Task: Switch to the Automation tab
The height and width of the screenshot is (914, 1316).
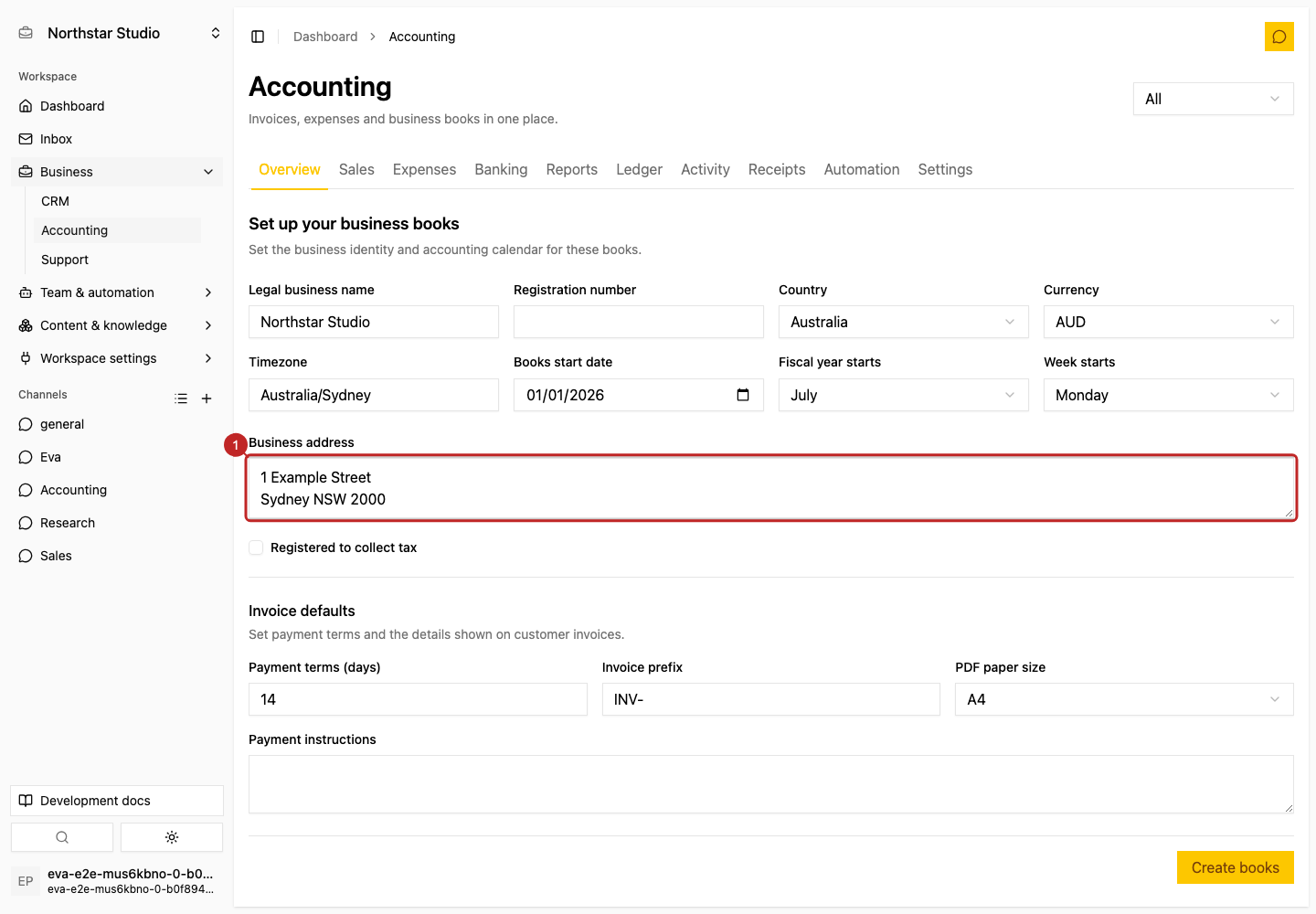Action: tap(862, 170)
